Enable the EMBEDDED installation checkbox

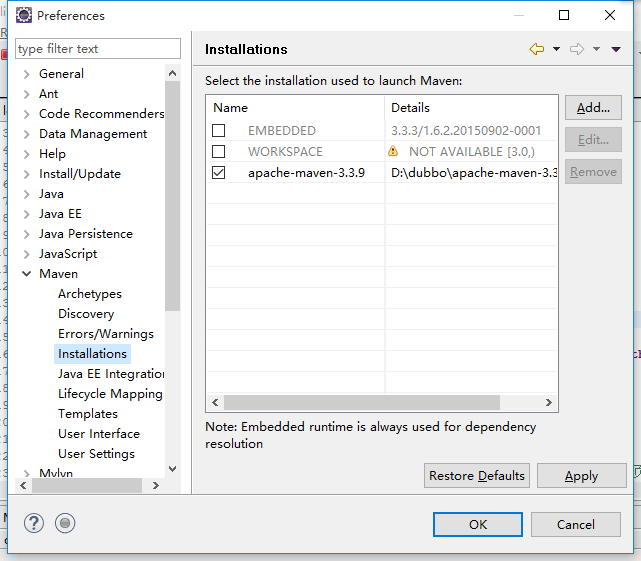pos(219,130)
